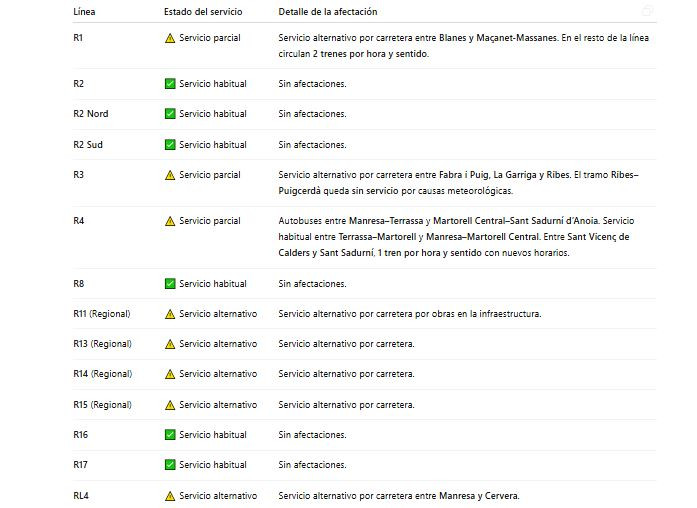Click the green check icon for R2
697x508 pixels.
pos(170,84)
